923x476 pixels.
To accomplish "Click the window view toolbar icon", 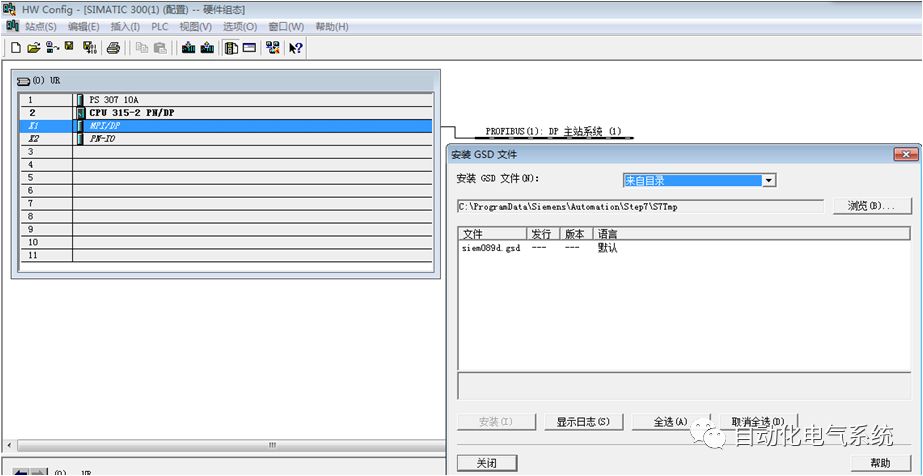I will point(250,48).
